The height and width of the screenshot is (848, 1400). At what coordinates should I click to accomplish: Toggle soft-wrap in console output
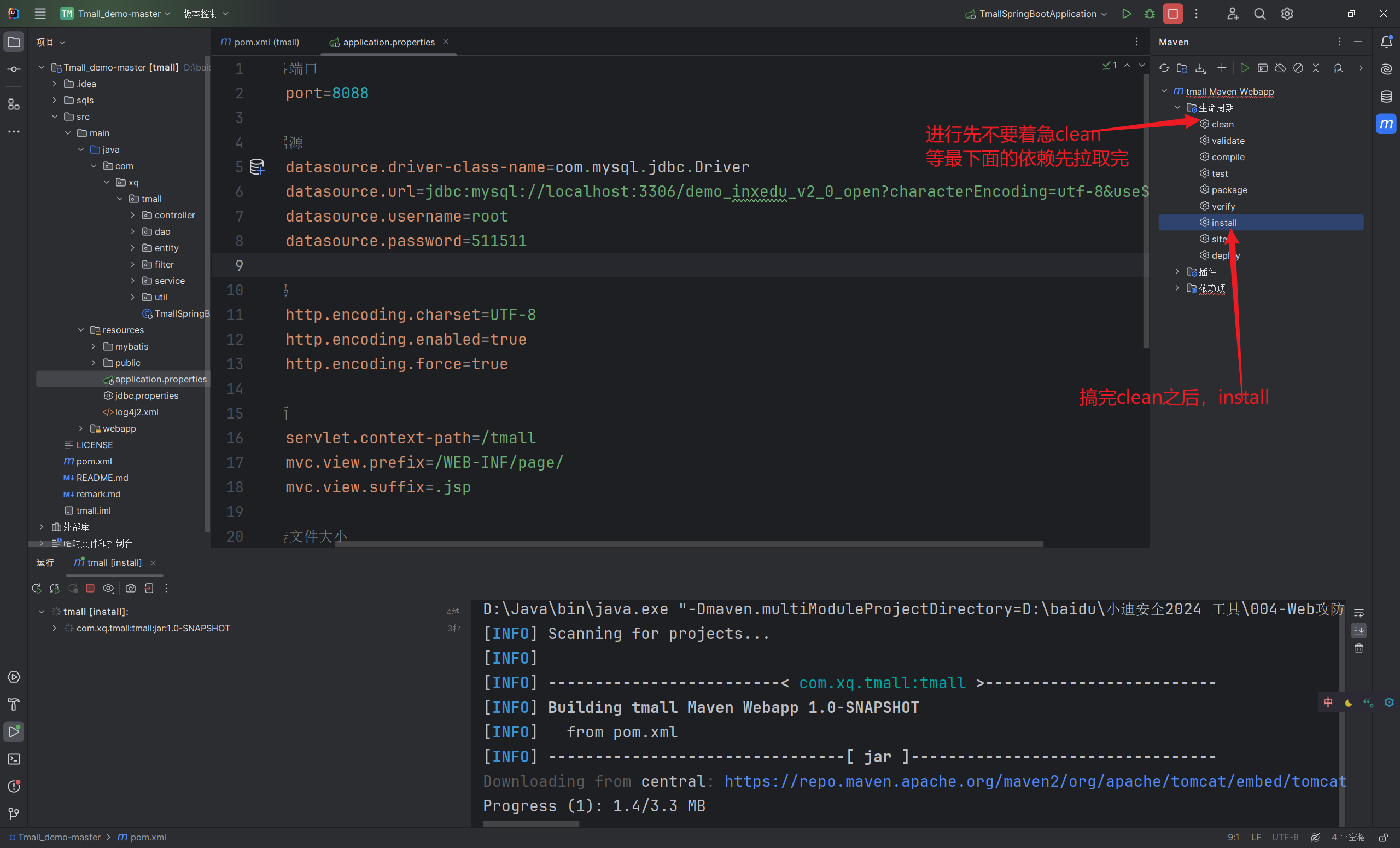coord(1358,613)
